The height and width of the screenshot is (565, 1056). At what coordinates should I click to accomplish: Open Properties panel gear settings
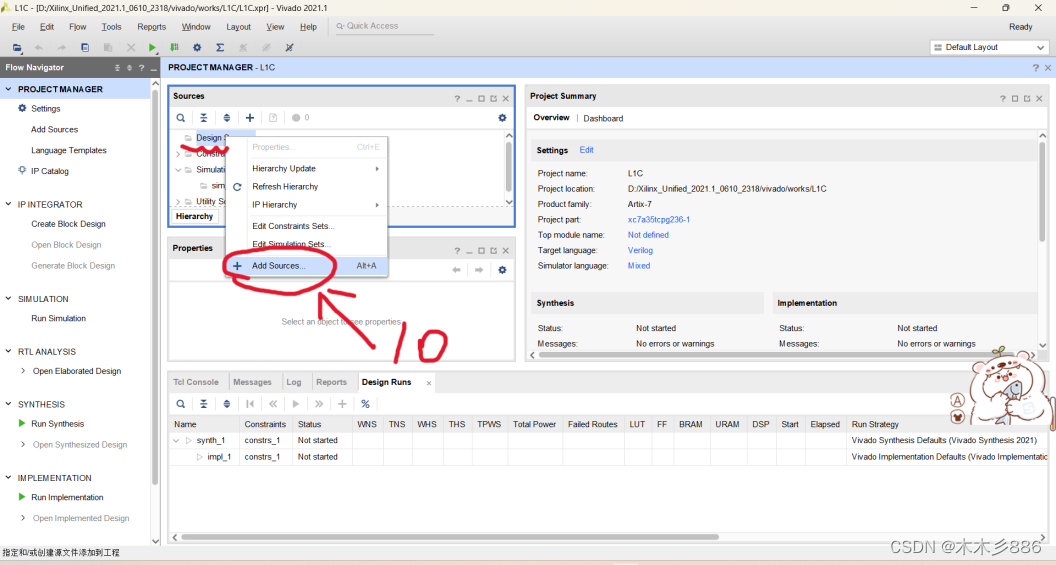502,270
